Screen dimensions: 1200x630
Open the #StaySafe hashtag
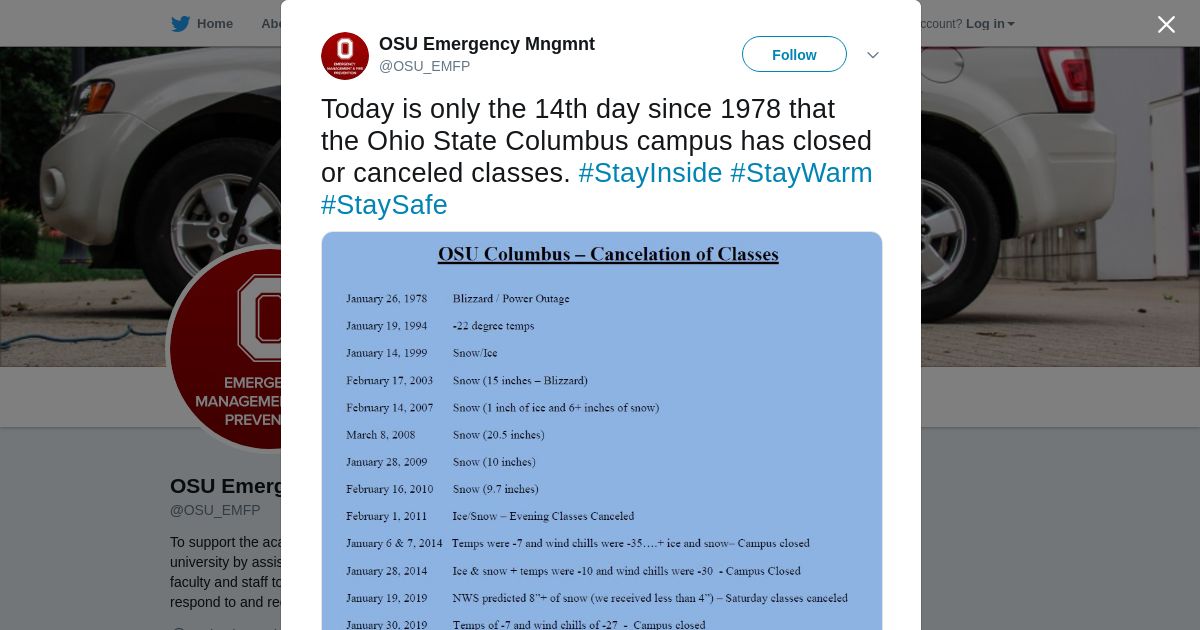click(384, 205)
